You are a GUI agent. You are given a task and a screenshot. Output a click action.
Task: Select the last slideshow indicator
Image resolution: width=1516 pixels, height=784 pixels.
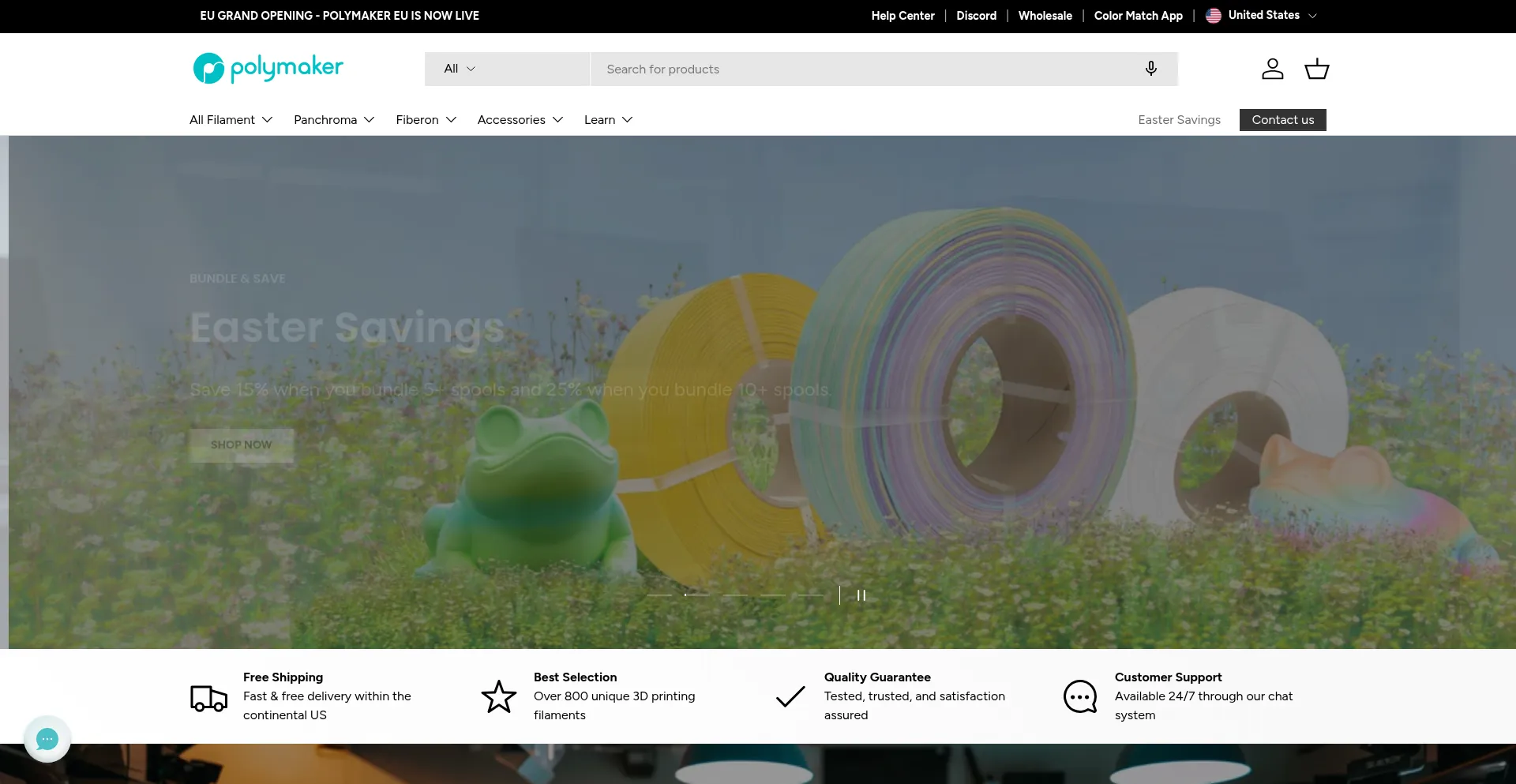(811, 595)
